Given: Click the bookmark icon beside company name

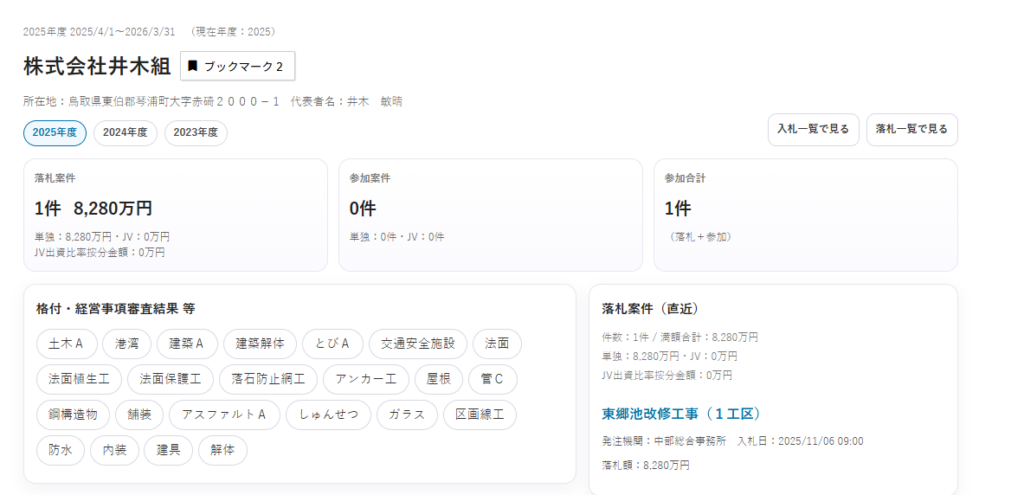Looking at the screenshot, I should pyautogui.click(x=193, y=66).
